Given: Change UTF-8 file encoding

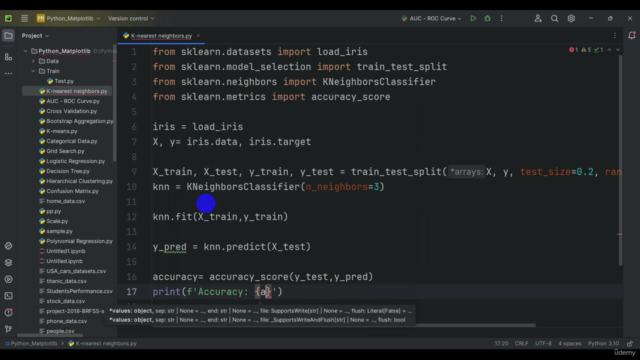Looking at the screenshot, I should coord(543,344).
